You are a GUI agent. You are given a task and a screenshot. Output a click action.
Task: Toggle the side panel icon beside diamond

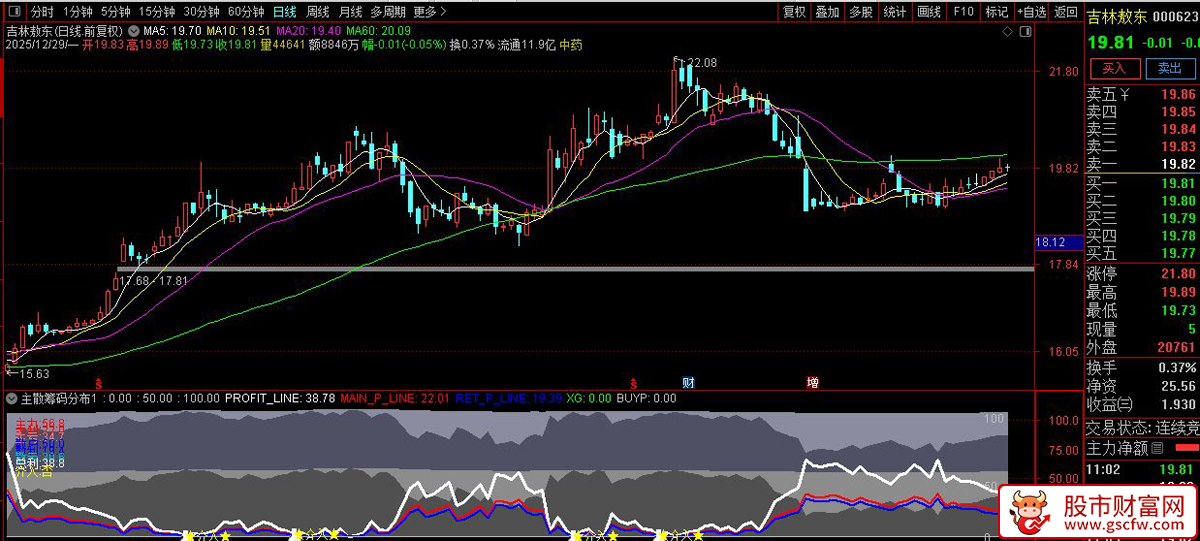1025,32
